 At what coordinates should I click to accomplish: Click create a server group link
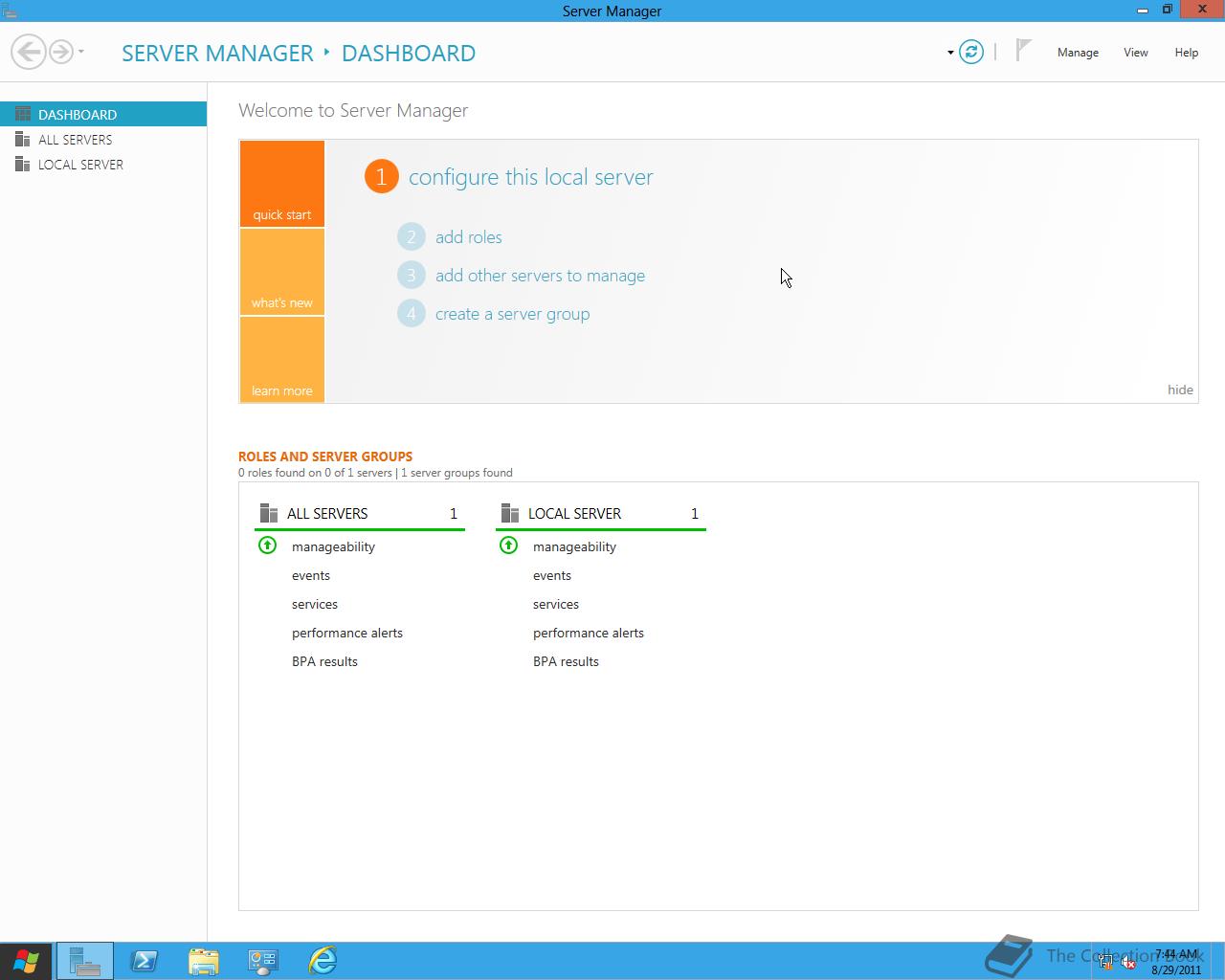point(512,314)
